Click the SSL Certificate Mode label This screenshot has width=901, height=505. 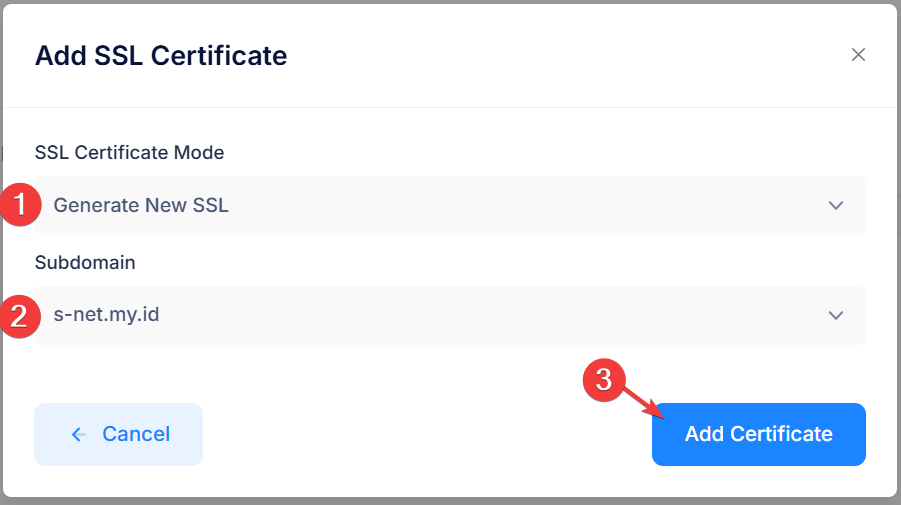[x=129, y=152]
